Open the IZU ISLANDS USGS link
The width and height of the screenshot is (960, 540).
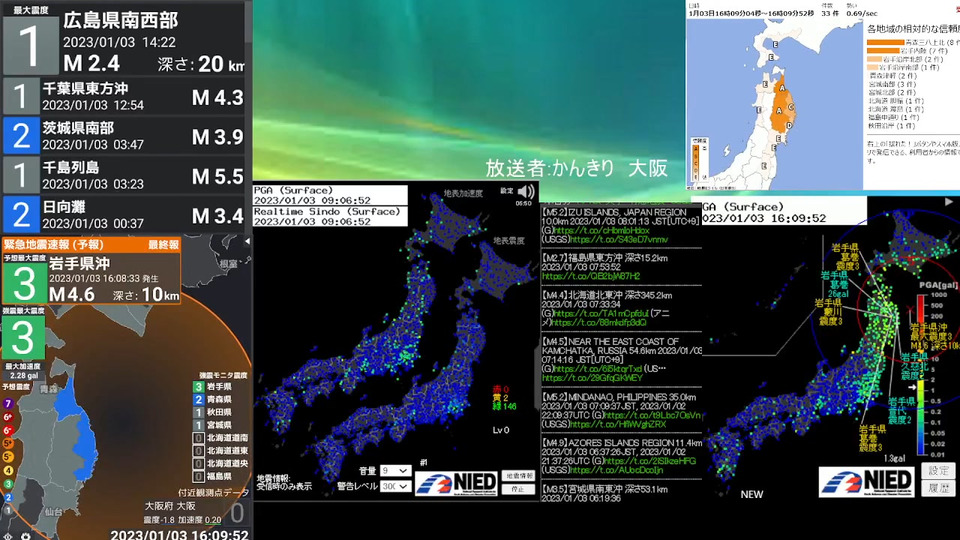coord(619,239)
